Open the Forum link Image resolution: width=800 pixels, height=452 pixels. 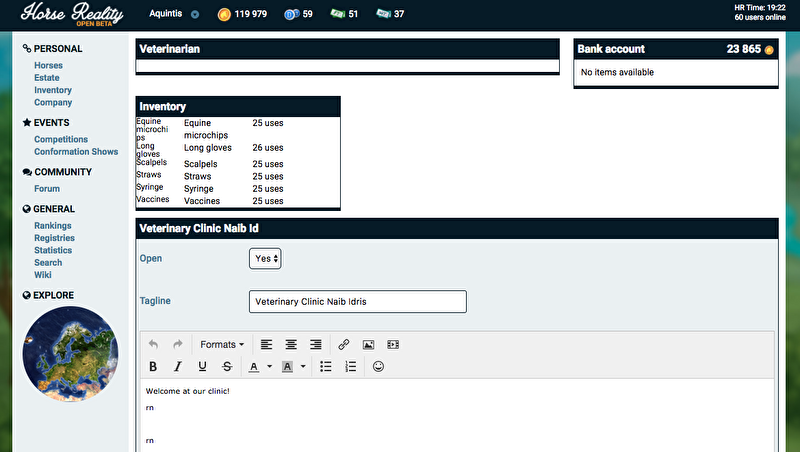point(47,189)
